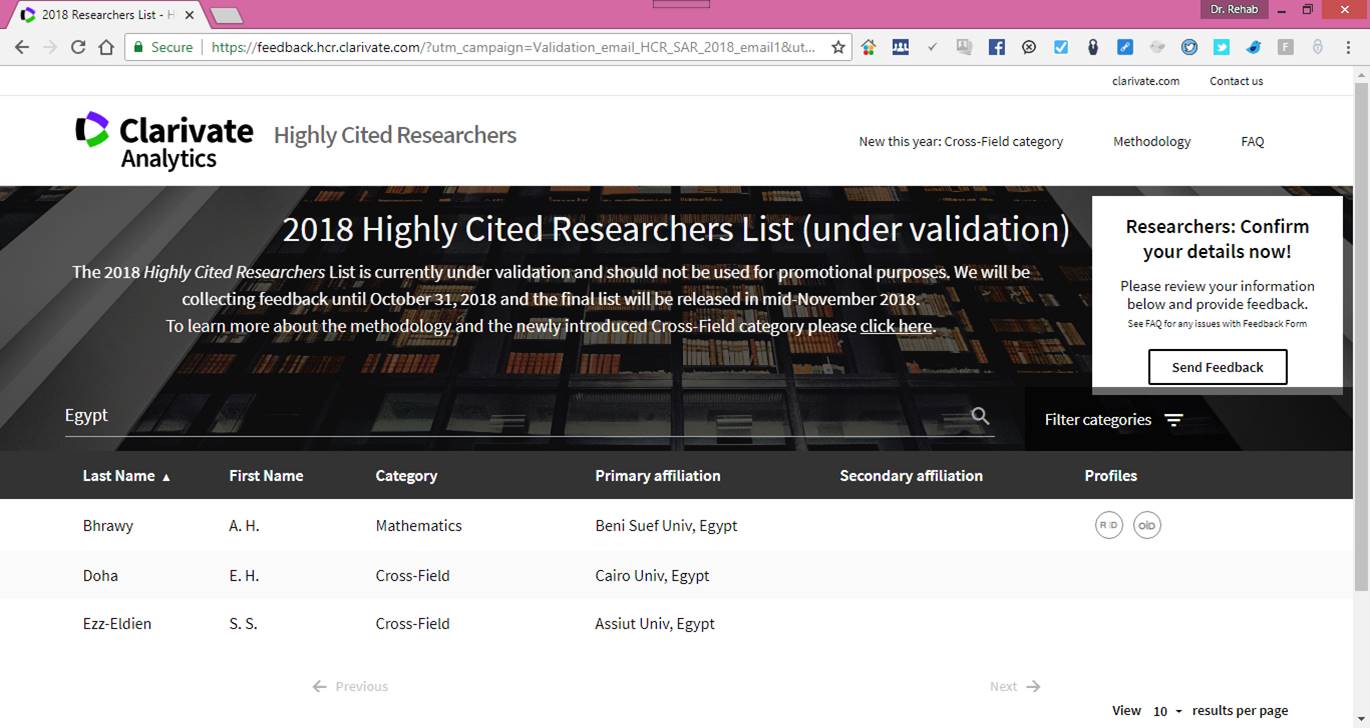Select the 2018 Researchers List tab
Image resolution: width=1370 pixels, height=728 pixels.
(x=105, y=15)
